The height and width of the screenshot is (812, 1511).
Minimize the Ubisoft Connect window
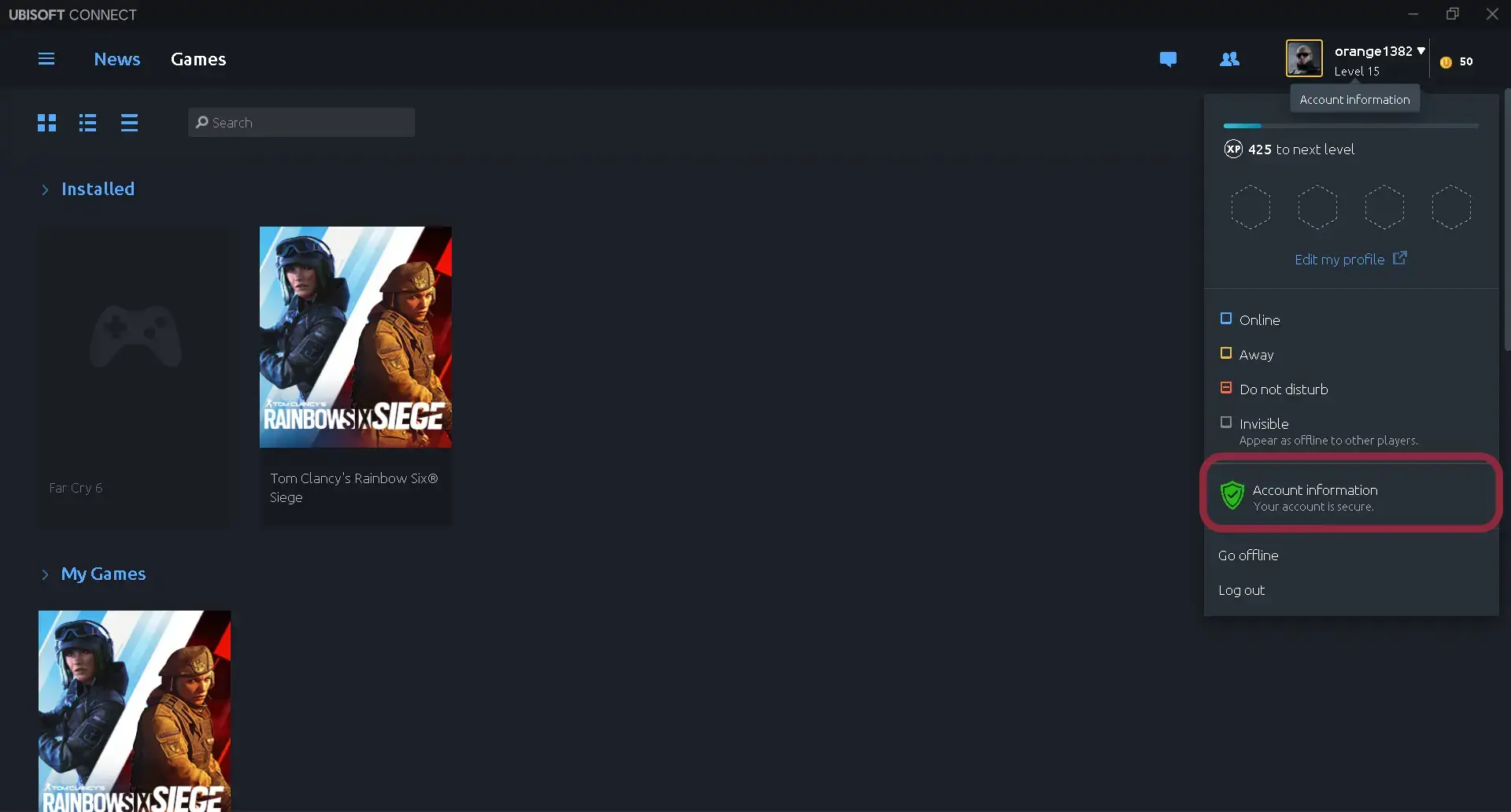pos(1413,14)
